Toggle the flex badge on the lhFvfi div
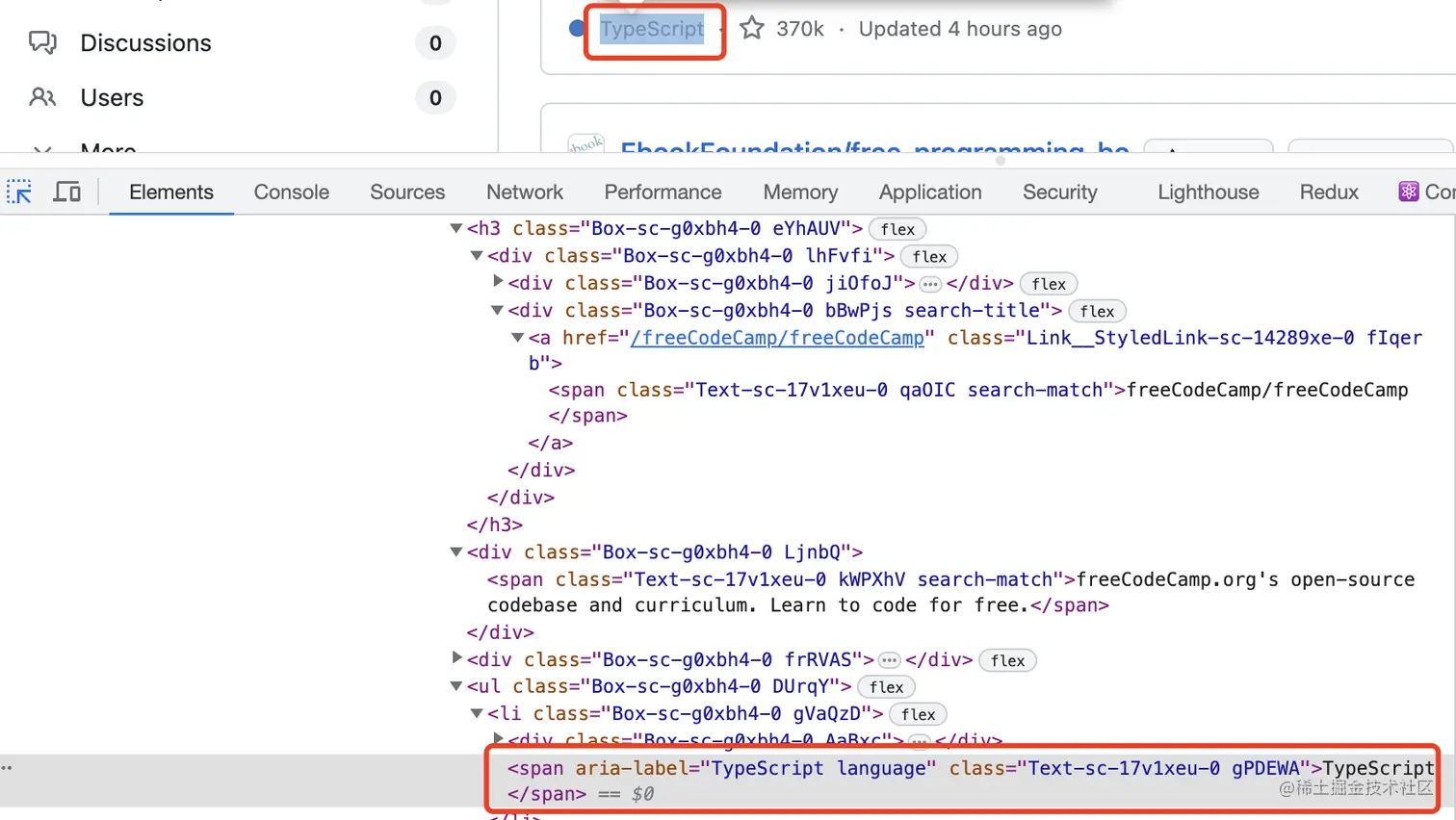Image resolution: width=1456 pixels, height=820 pixels. click(929, 257)
